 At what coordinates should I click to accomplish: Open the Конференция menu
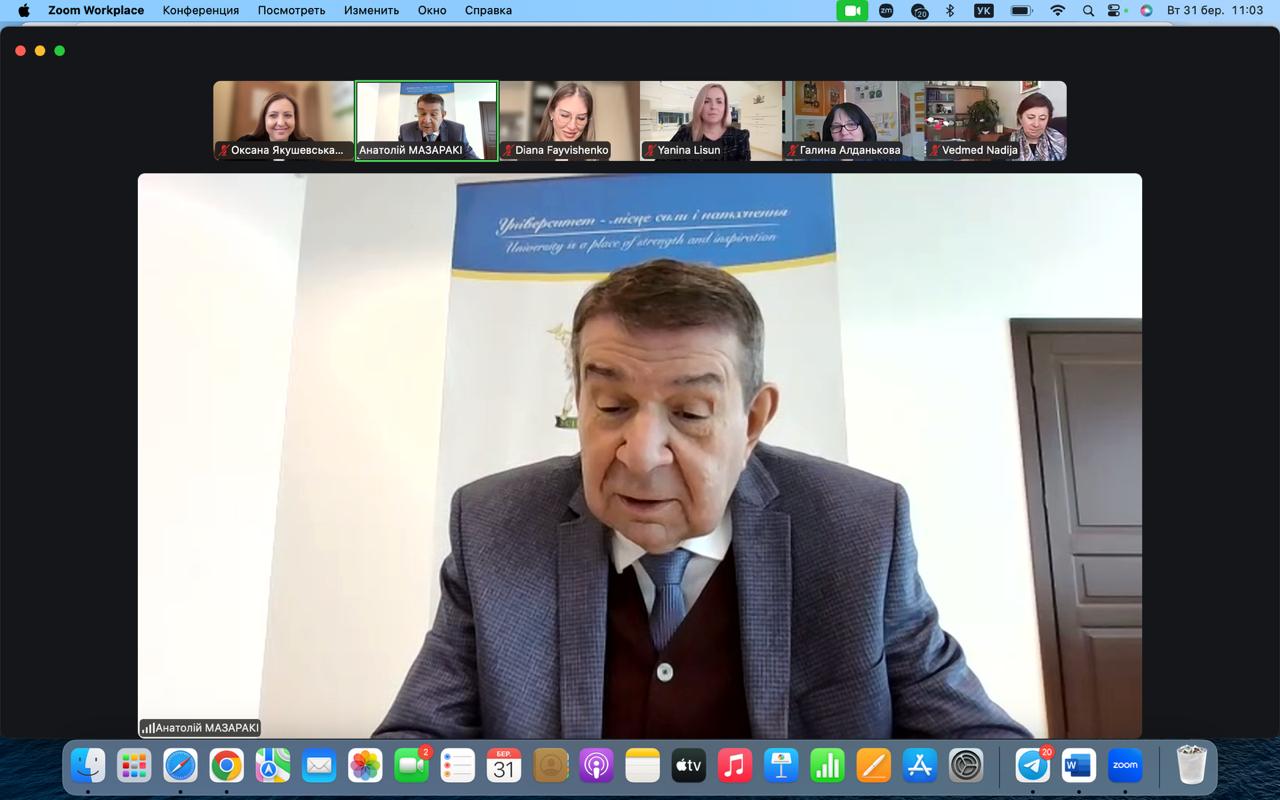[201, 11]
